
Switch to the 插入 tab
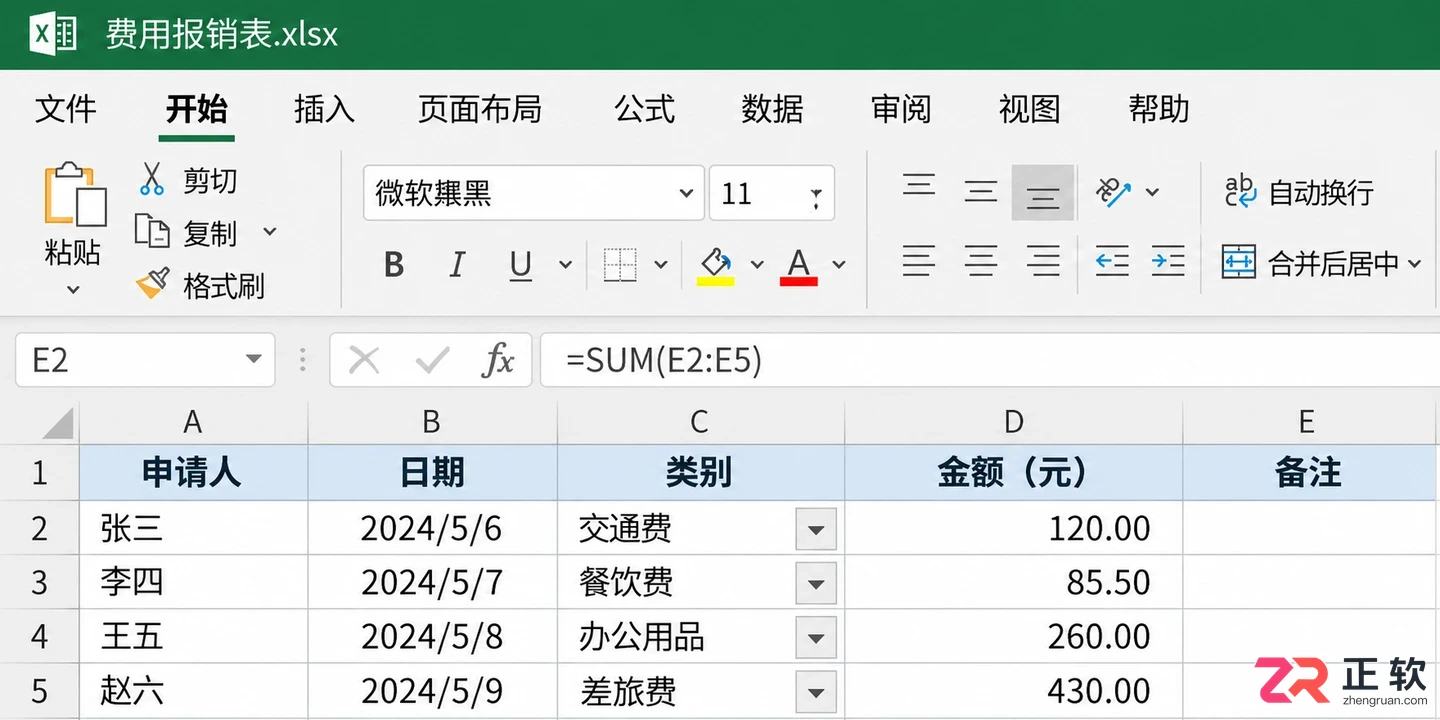pyautogui.click(x=324, y=108)
